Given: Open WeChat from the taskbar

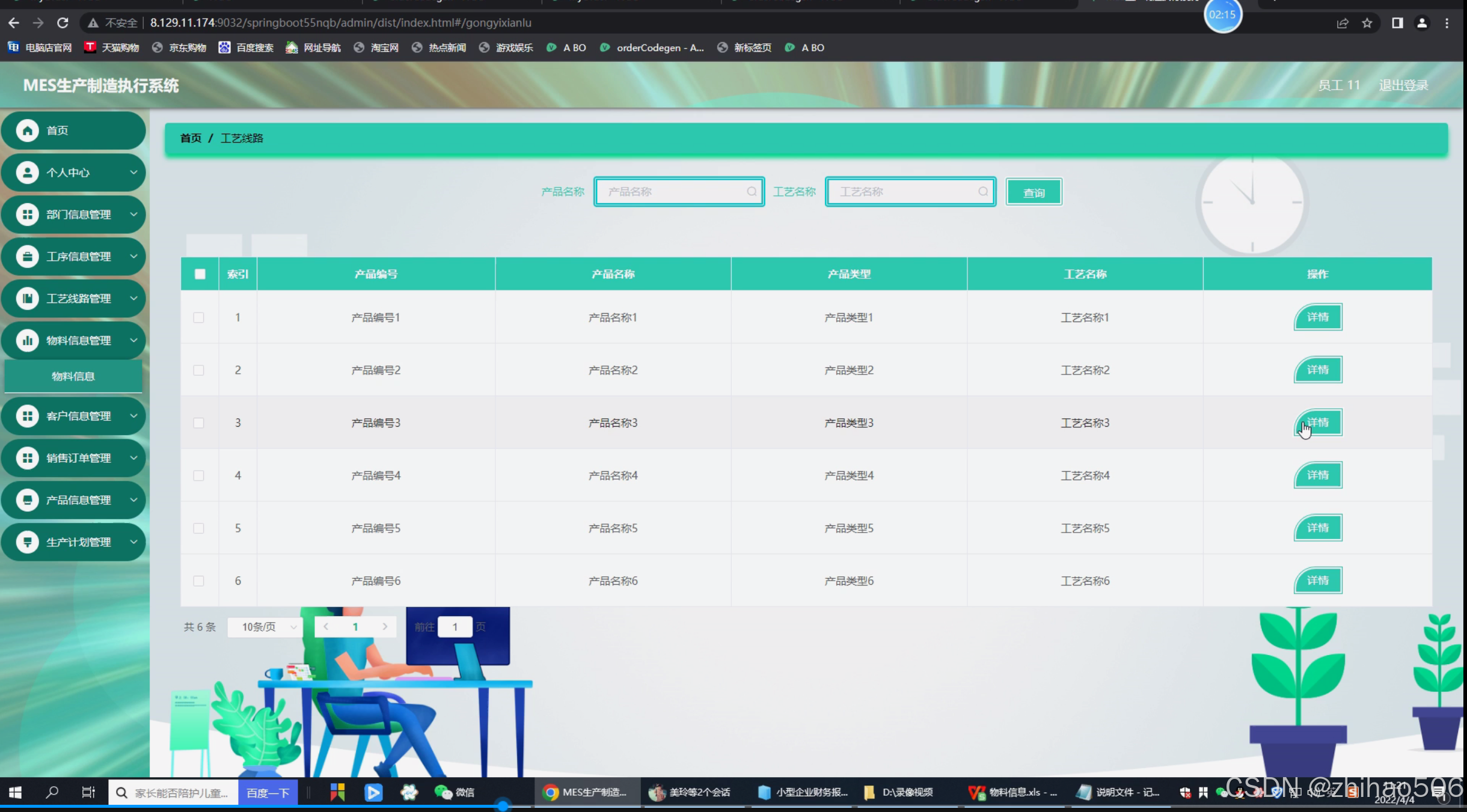Looking at the screenshot, I should 455,792.
